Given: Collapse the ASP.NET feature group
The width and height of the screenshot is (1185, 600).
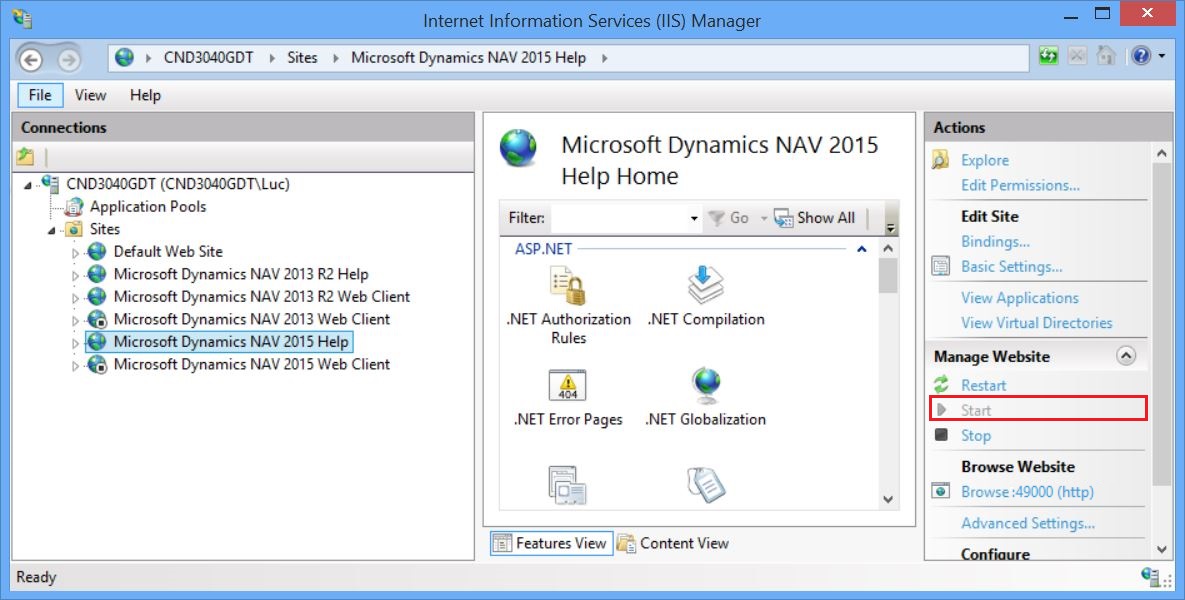Looking at the screenshot, I should point(862,249).
